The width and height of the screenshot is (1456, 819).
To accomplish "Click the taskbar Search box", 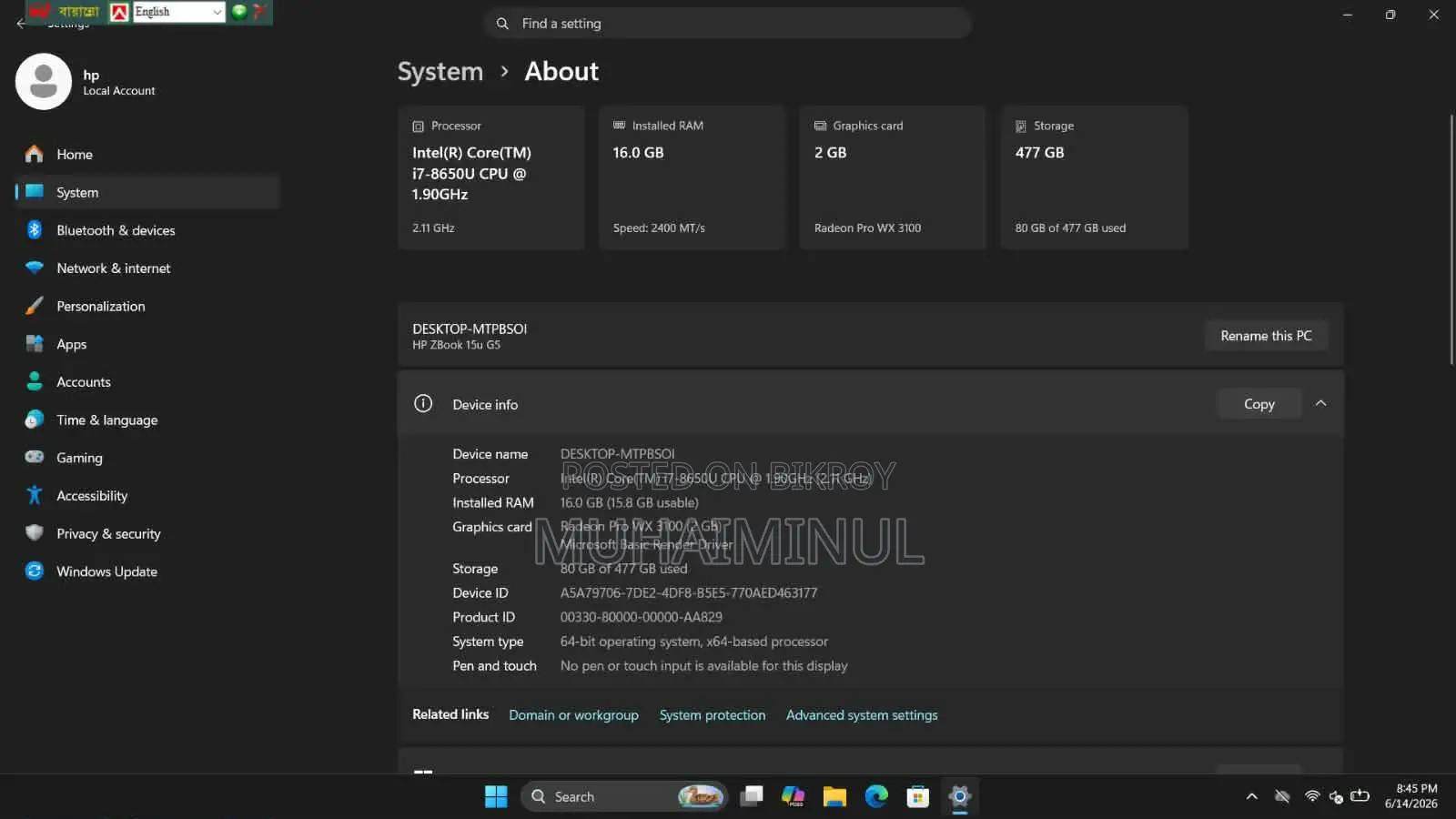I will pos(624,797).
